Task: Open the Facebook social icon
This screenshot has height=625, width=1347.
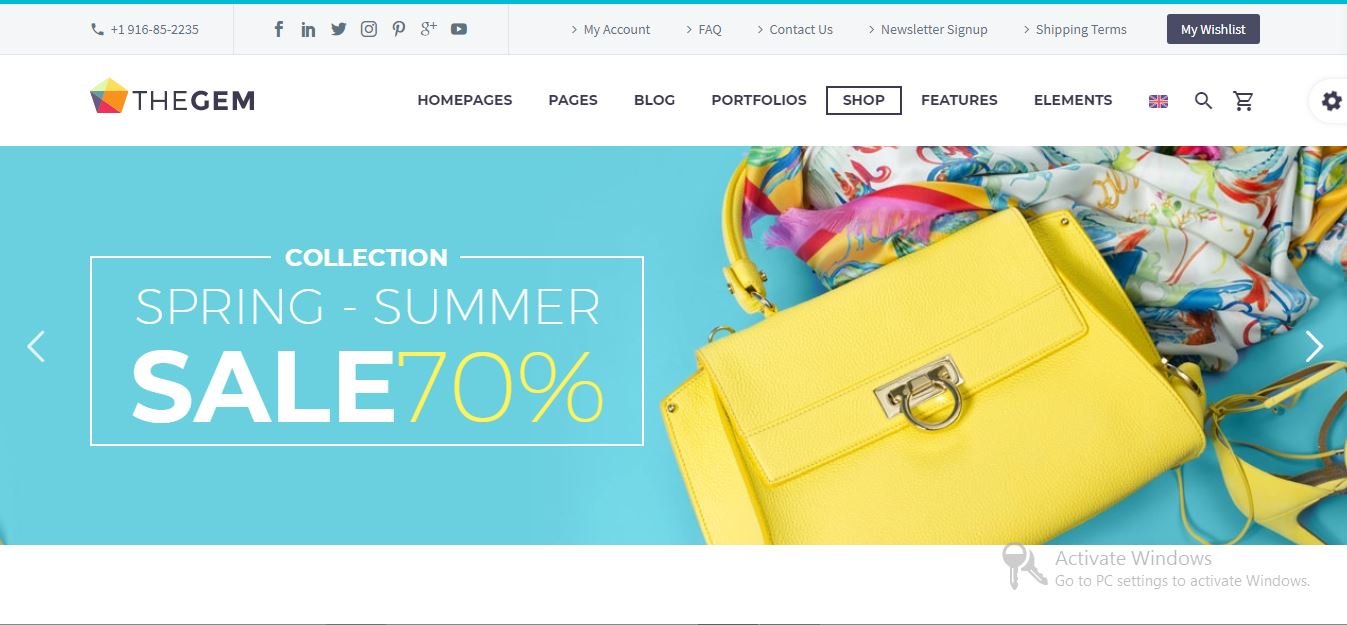Action: tap(279, 29)
